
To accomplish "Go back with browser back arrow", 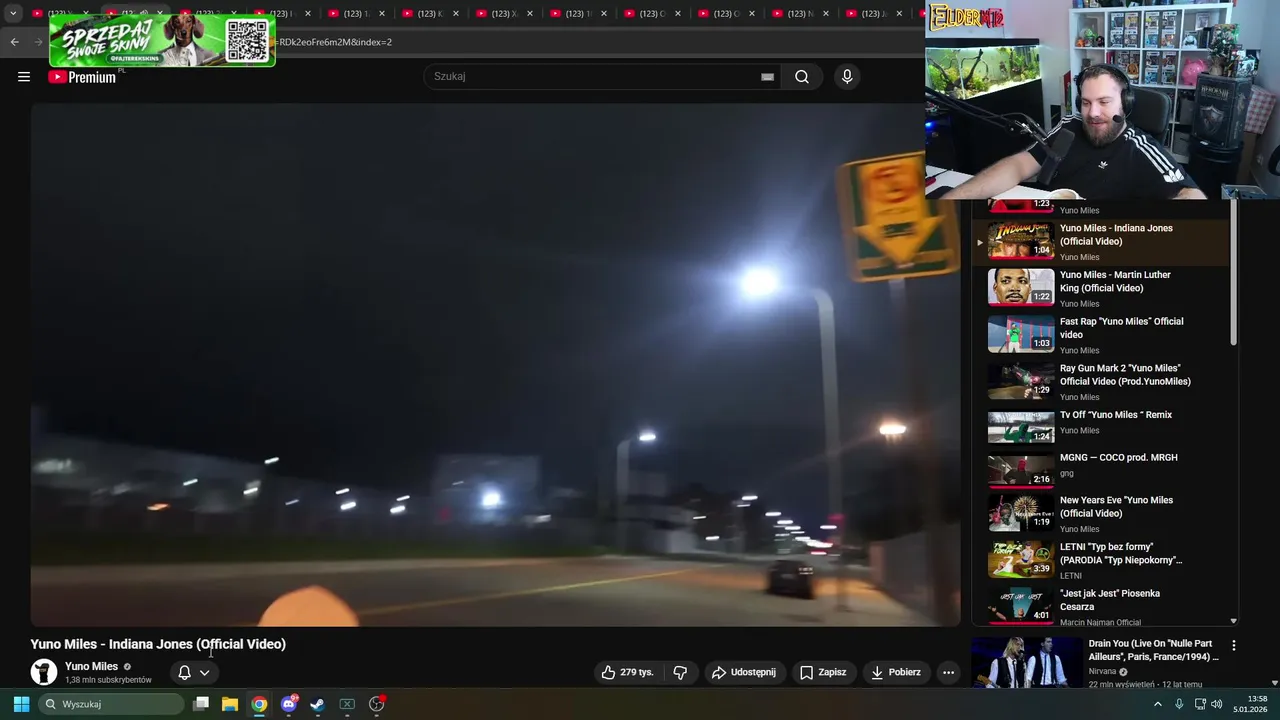I will (x=14, y=42).
